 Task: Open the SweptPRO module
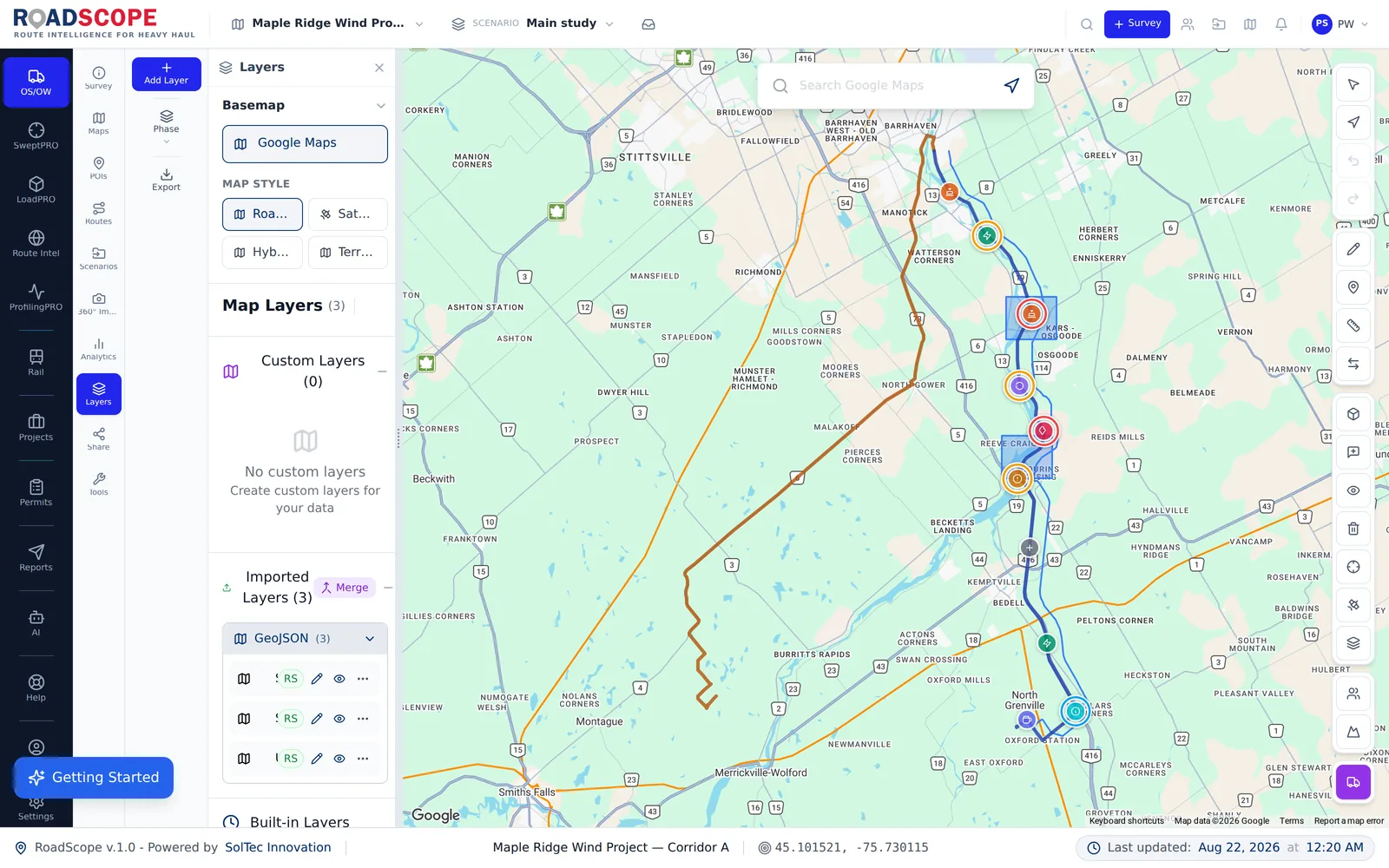36,136
